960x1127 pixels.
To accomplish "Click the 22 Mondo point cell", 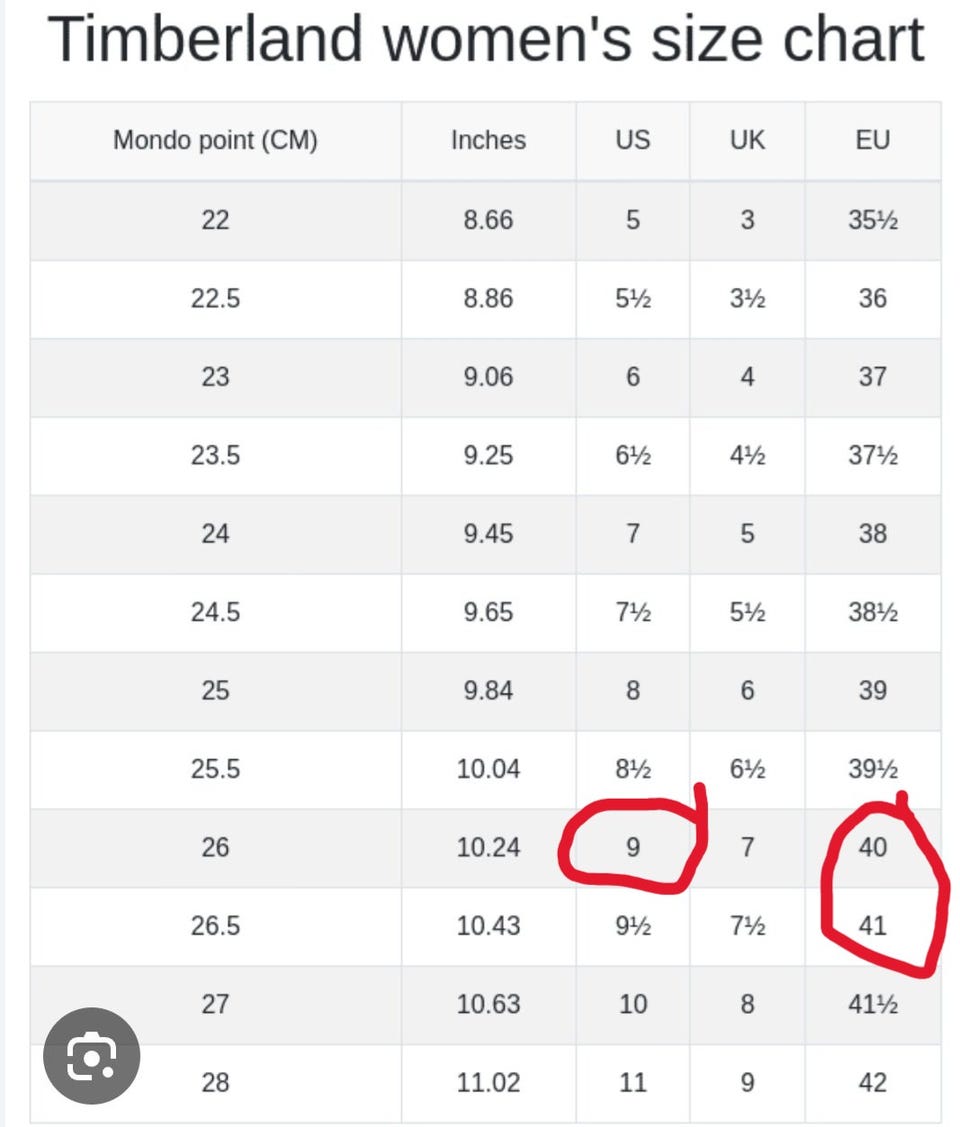I will point(215,220).
